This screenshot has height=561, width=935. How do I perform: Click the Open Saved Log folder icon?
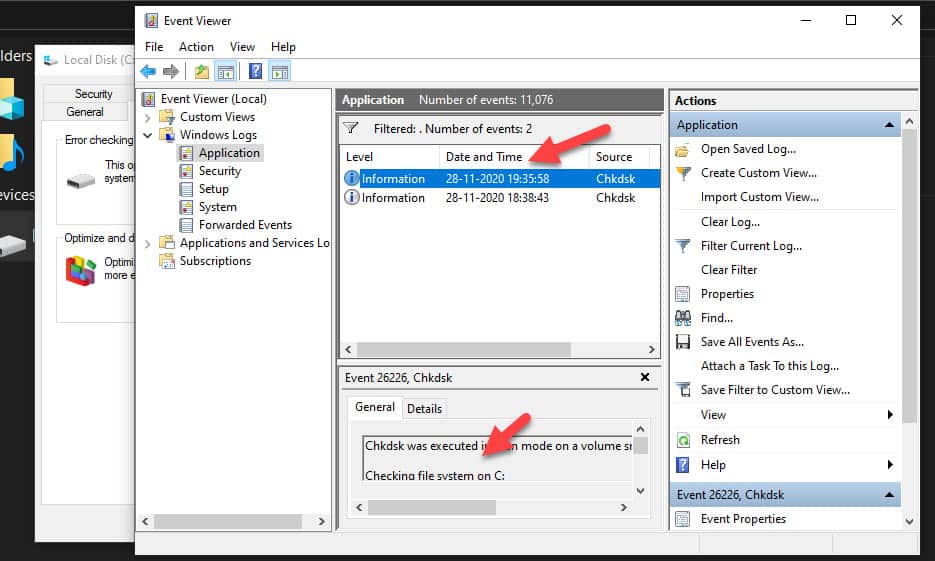pyautogui.click(x=683, y=150)
